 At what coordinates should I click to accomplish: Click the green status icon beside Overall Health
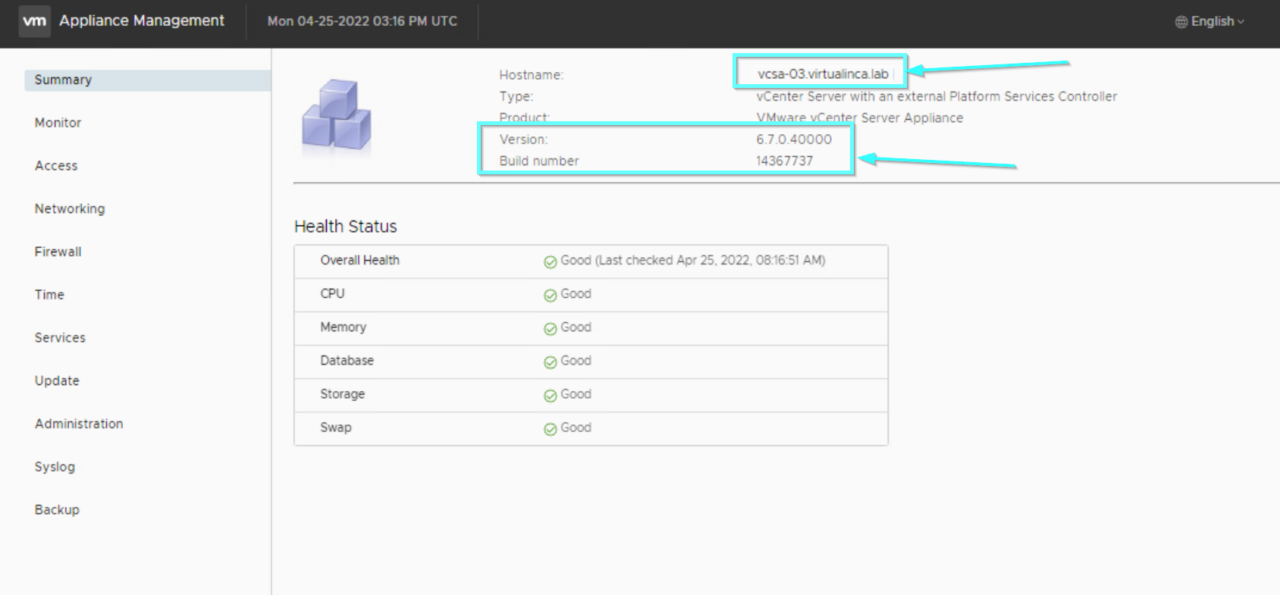(x=550, y=261)
